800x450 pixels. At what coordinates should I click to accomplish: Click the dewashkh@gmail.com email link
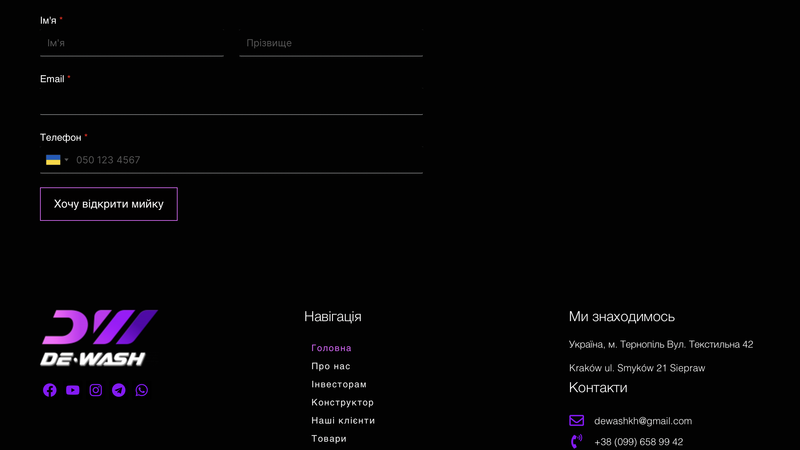point(643,421)
